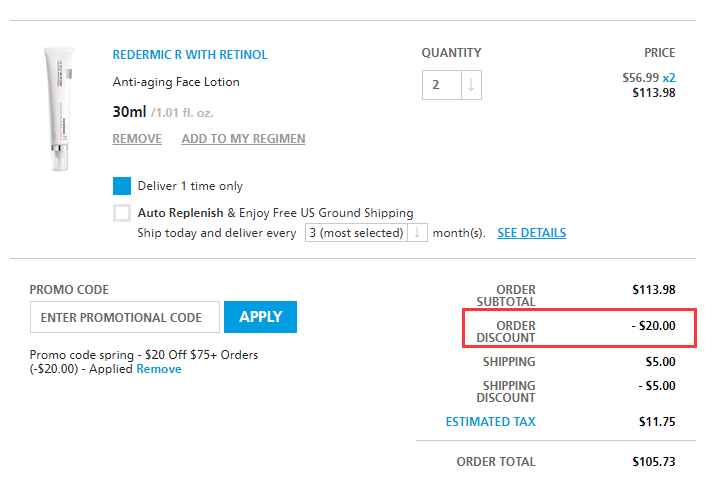Click the Deliver 1 time only label text
This screenshot has width=714, height=488.
[190, 186]
